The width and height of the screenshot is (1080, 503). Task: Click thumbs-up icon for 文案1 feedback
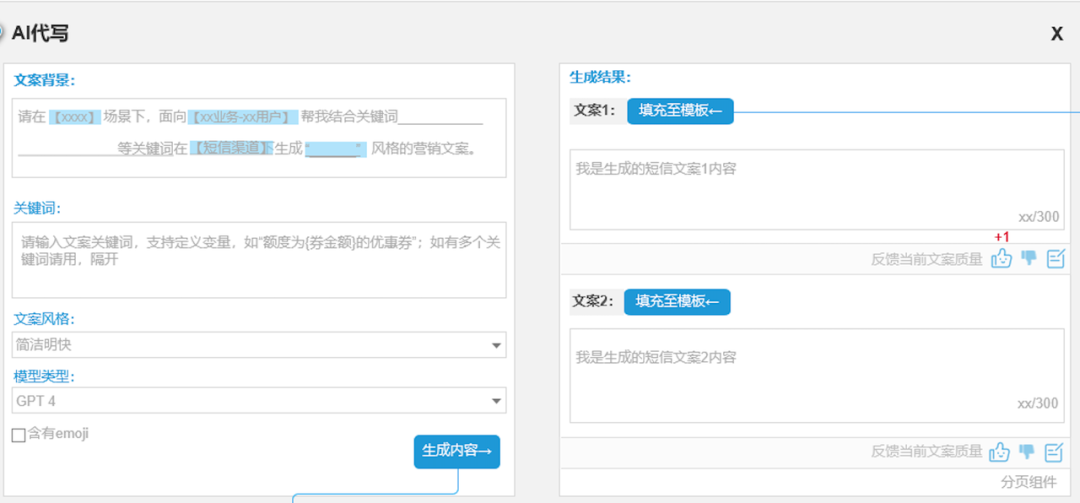pos(1001,258)
